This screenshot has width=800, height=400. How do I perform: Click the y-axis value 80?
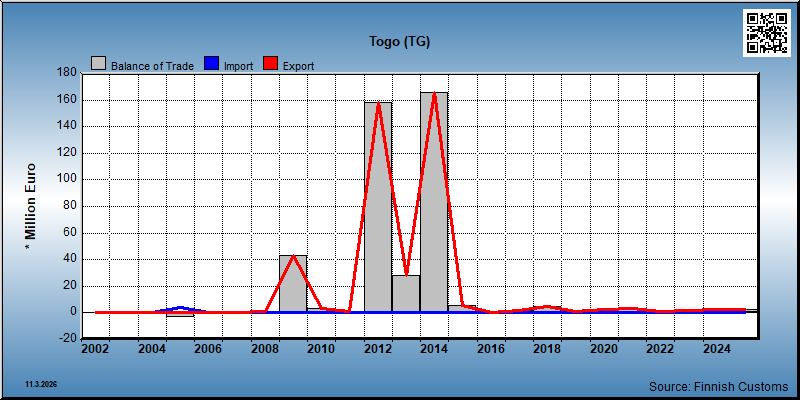(70, 206)
